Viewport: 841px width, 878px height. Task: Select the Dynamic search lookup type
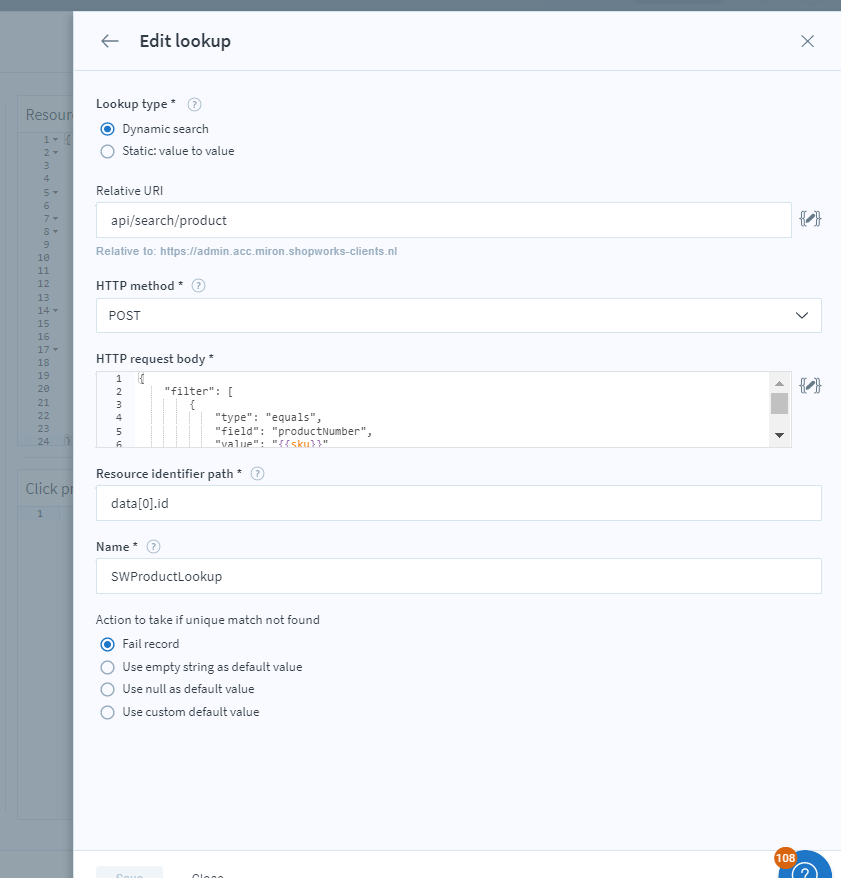tap(108, 129)
